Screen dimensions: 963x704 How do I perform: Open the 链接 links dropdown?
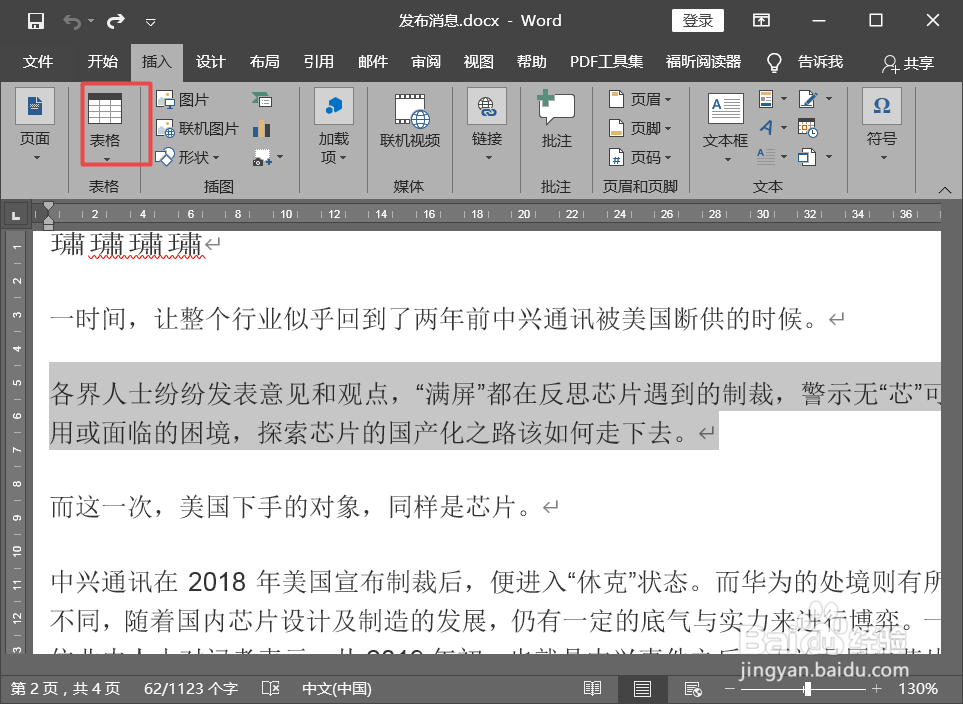coord(486,126)
